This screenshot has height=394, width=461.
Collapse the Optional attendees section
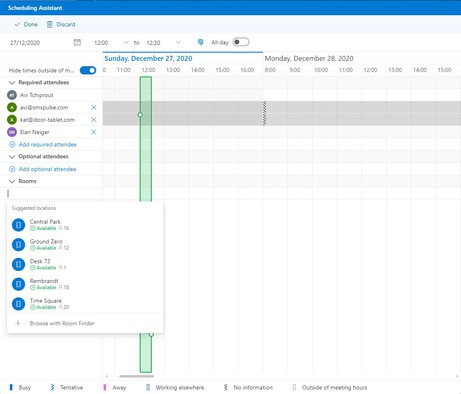12,156
